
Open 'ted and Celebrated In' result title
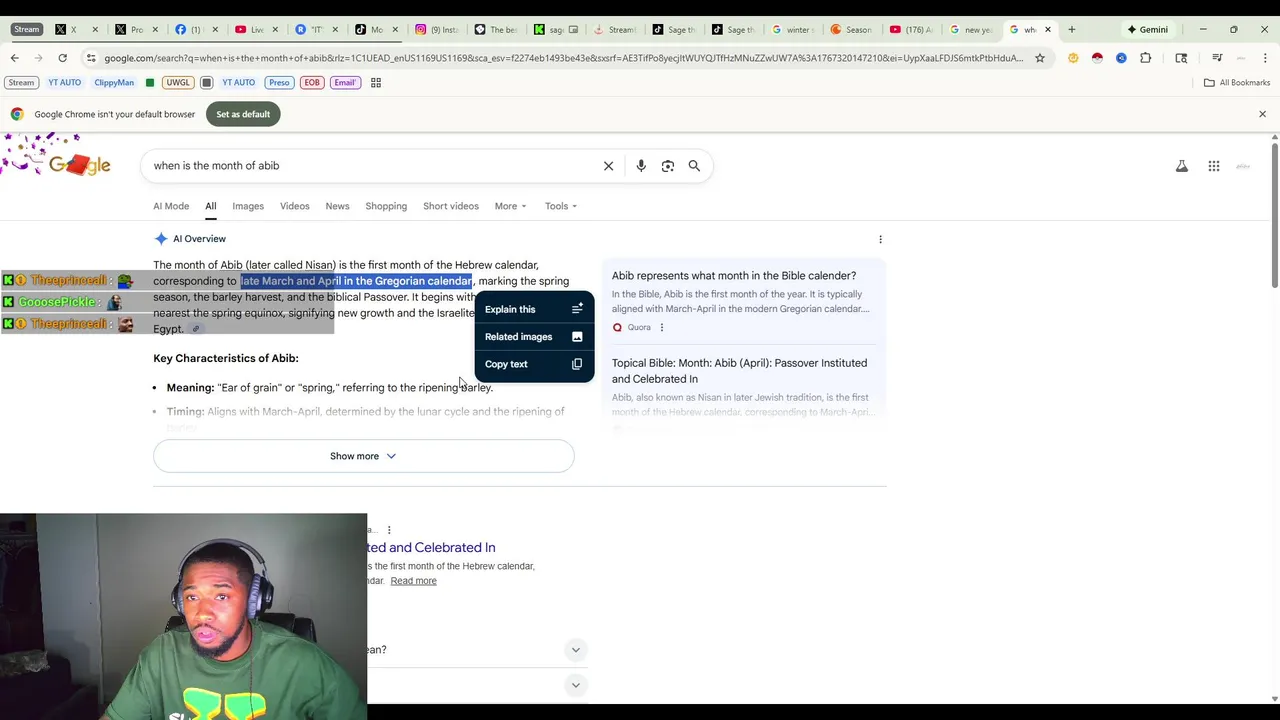431,548
